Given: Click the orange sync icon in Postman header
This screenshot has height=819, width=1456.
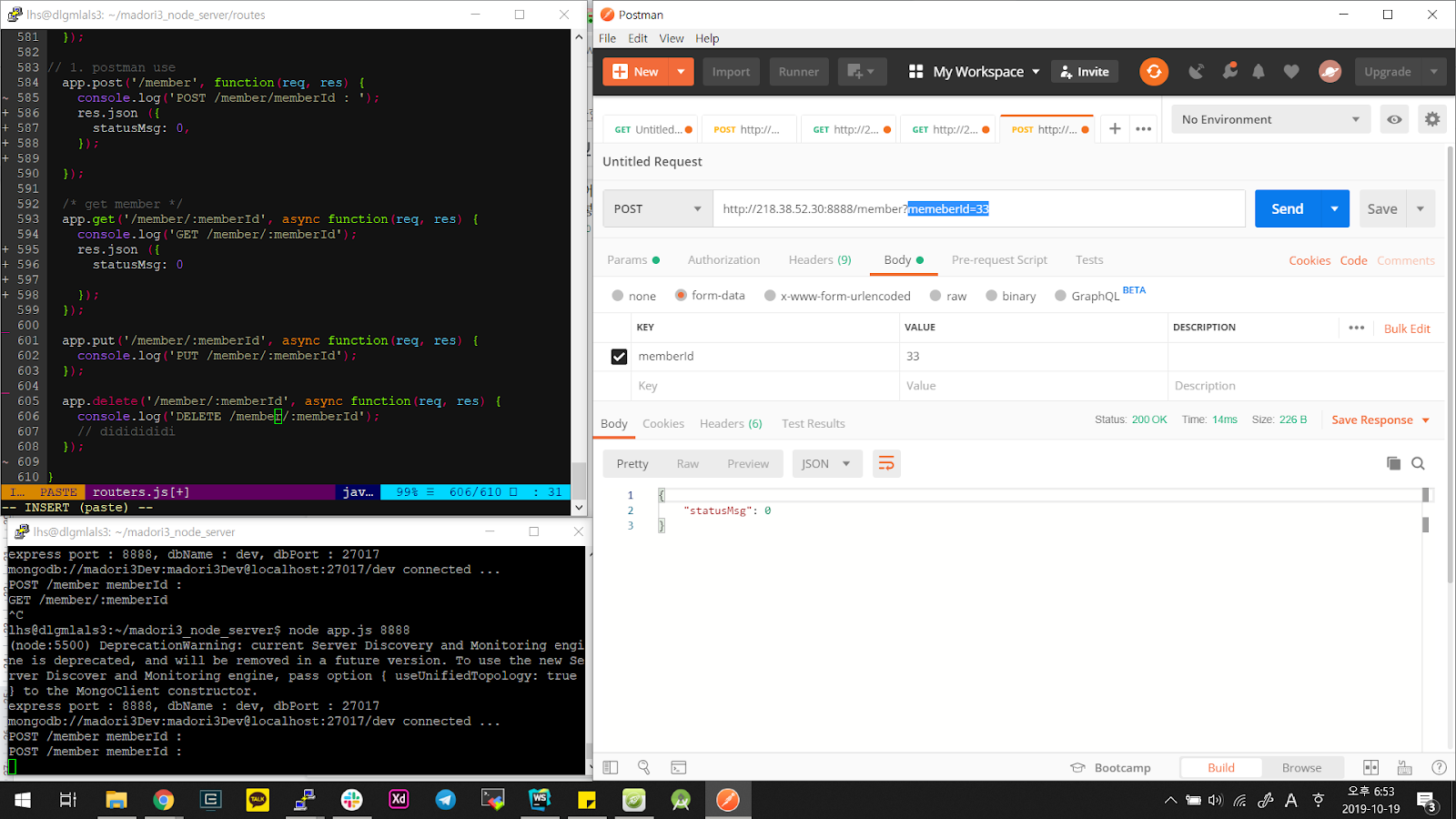Looking at the screenshot, I should point(1154,72).
